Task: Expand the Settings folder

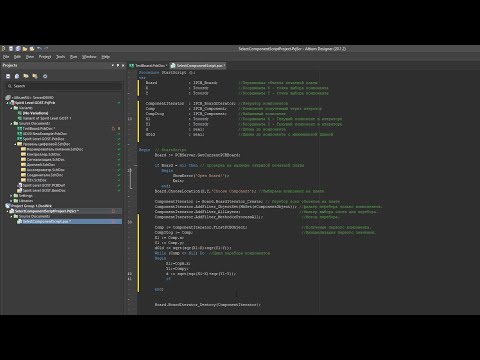Action: 11,196
